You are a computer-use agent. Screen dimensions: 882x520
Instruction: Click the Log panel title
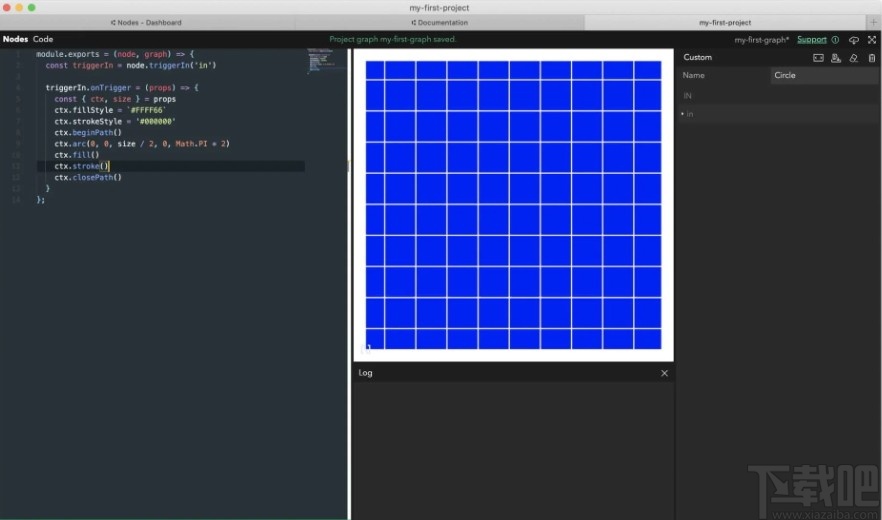pyautogui.click(x=365, y=373)
